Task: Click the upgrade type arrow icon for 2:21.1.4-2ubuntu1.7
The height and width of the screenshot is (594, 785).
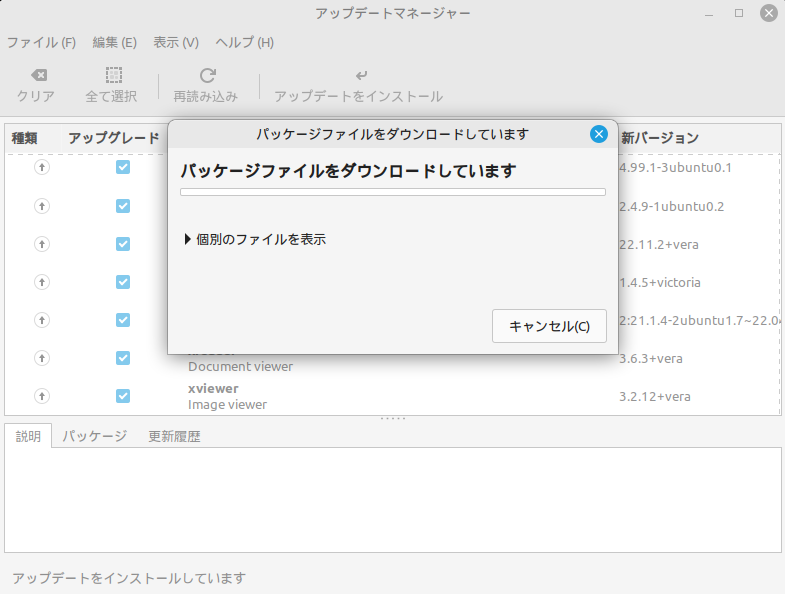Action: tap(42, 320)
